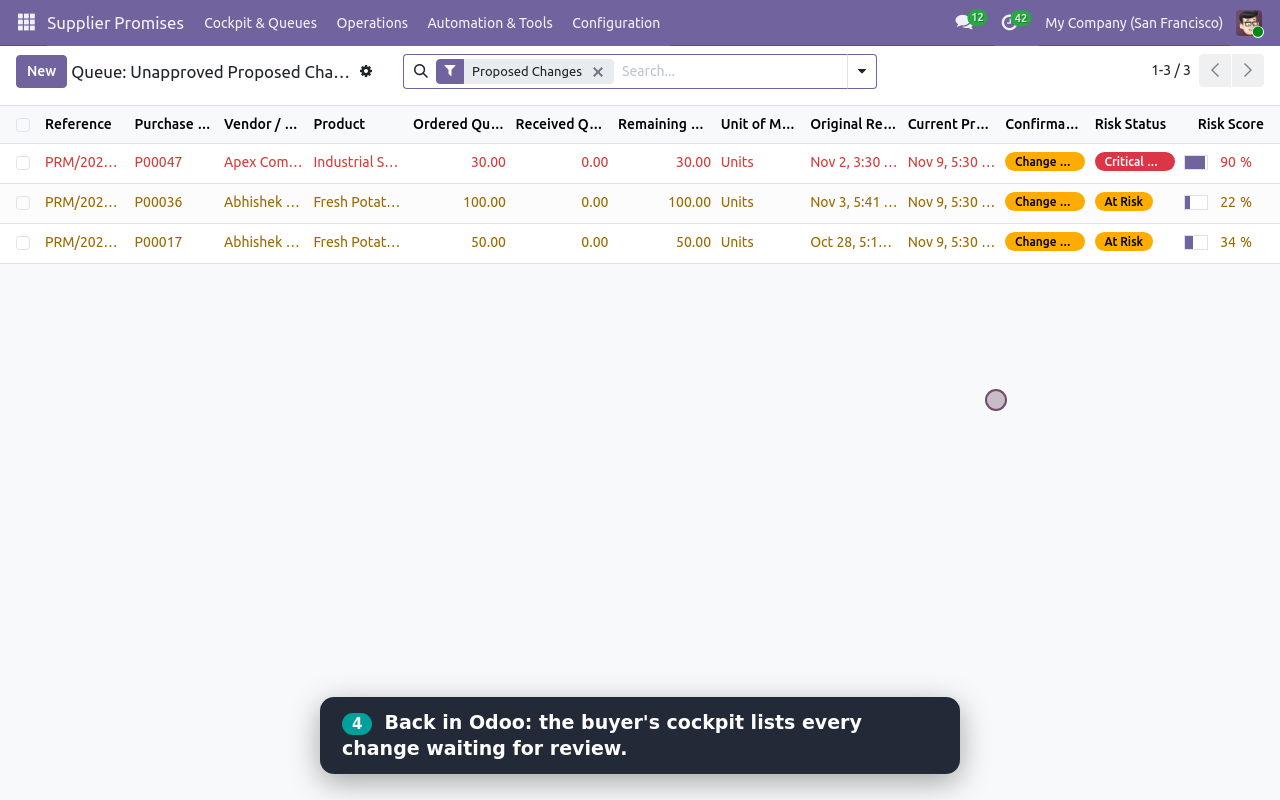Sort by the Reference column header
The width and height of the screenshot is (1280, 800).
78,124
